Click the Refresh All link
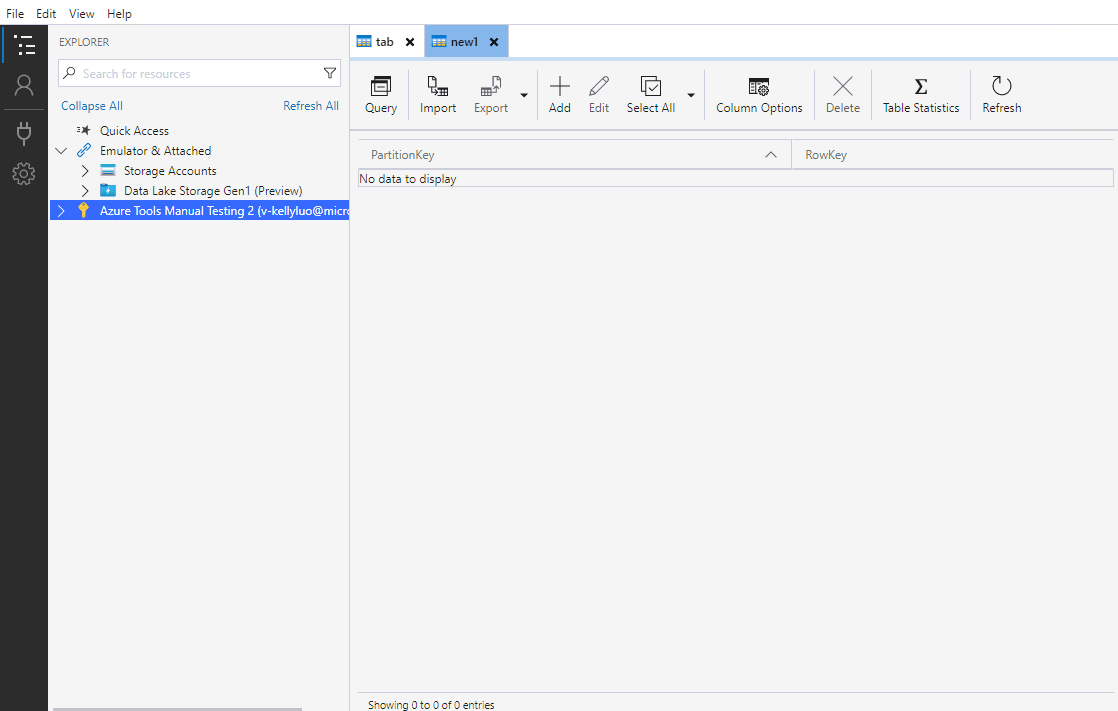The width and height of the screenshot is (1118, 711). pyautogui.click(x=311, y=105)
